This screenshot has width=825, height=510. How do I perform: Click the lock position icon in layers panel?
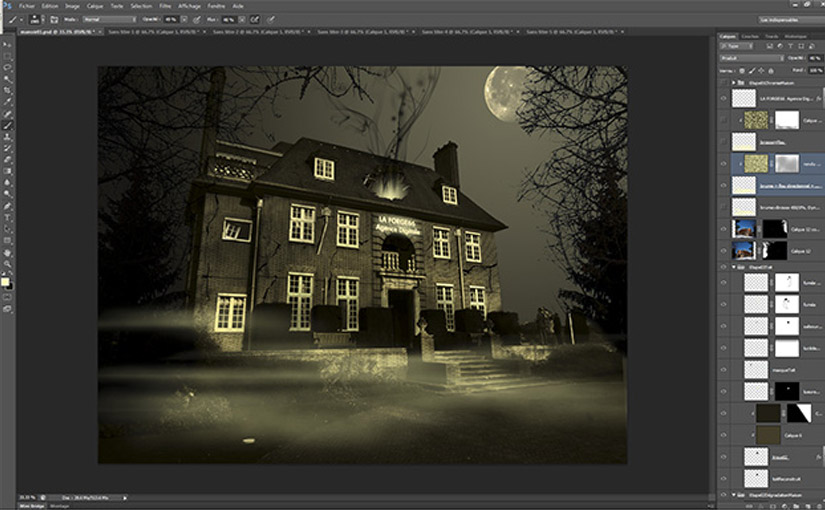tap(761, 71)
